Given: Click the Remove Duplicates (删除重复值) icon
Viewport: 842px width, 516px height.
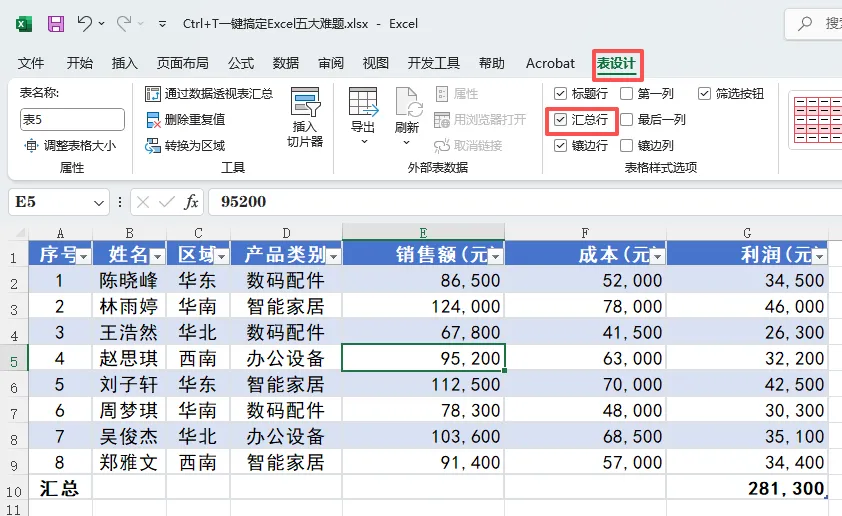Looking at the screenshot, I should [x=153, y=120].
